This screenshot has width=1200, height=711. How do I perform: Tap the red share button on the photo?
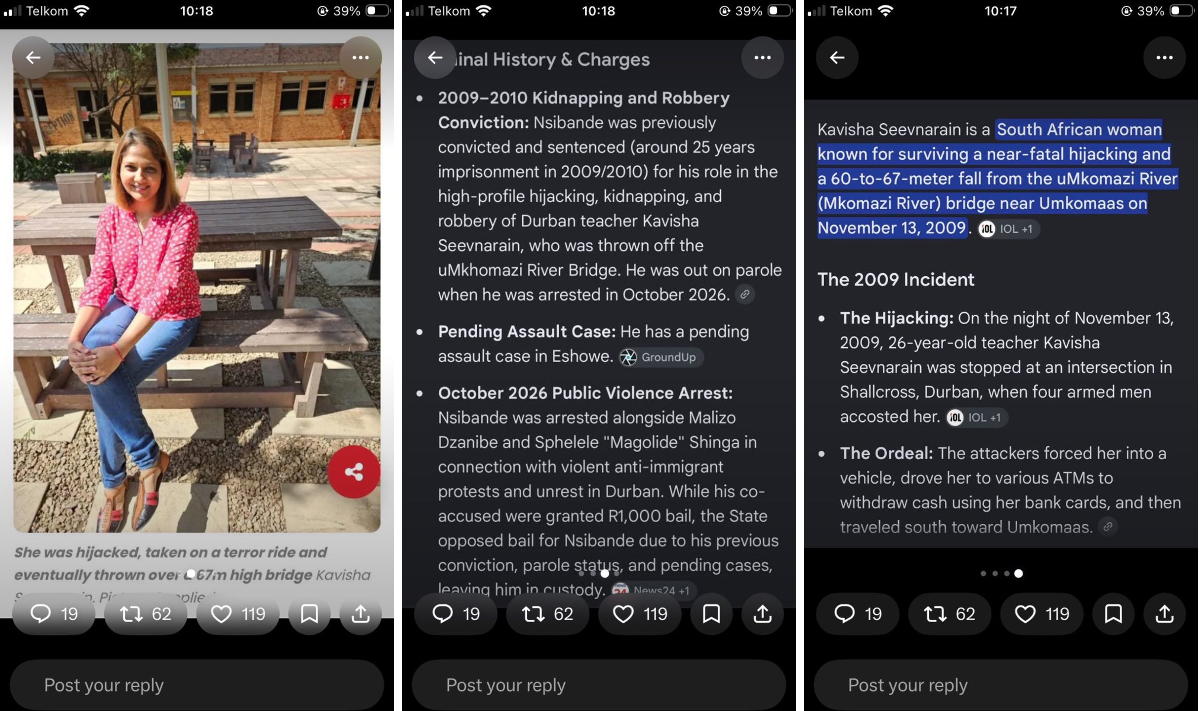[354, 472]
